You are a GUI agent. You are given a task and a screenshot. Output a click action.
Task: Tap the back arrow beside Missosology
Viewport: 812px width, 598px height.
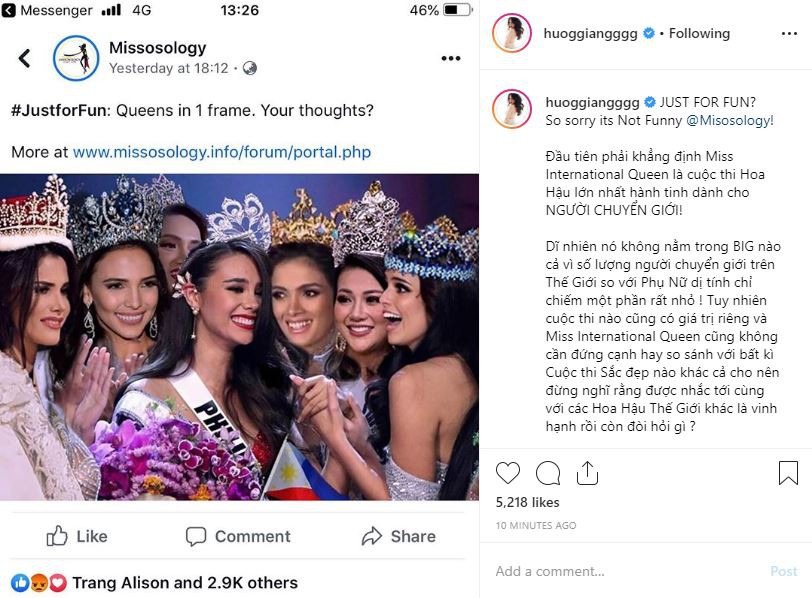pyautogui.click(x=25, y=58)
